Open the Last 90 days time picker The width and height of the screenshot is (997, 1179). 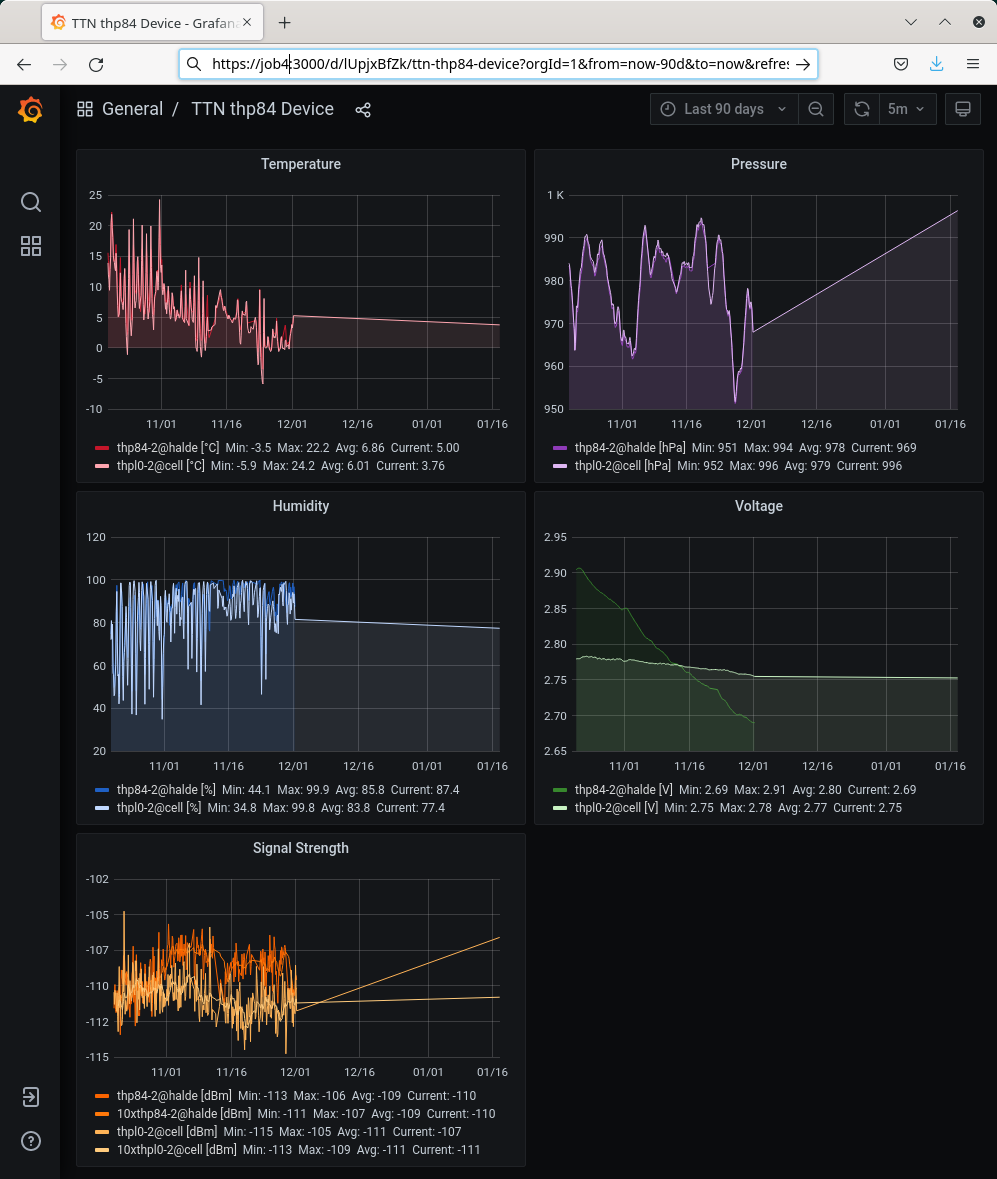pyautogui.click(x=723, y=109)
